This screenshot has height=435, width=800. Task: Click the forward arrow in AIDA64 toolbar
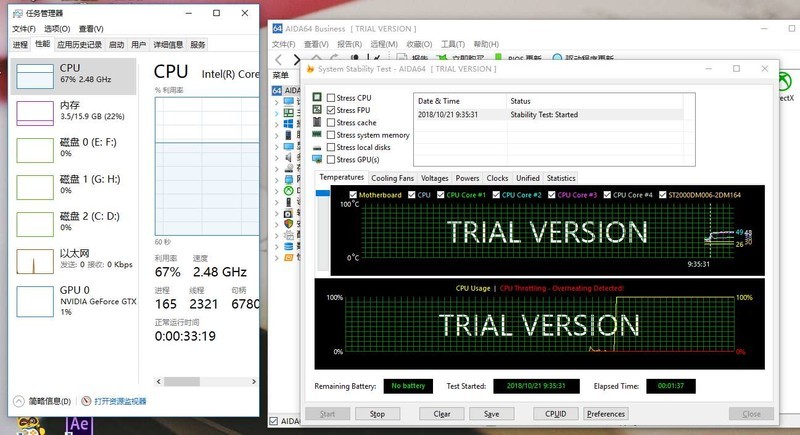click(x=296, y=59)
